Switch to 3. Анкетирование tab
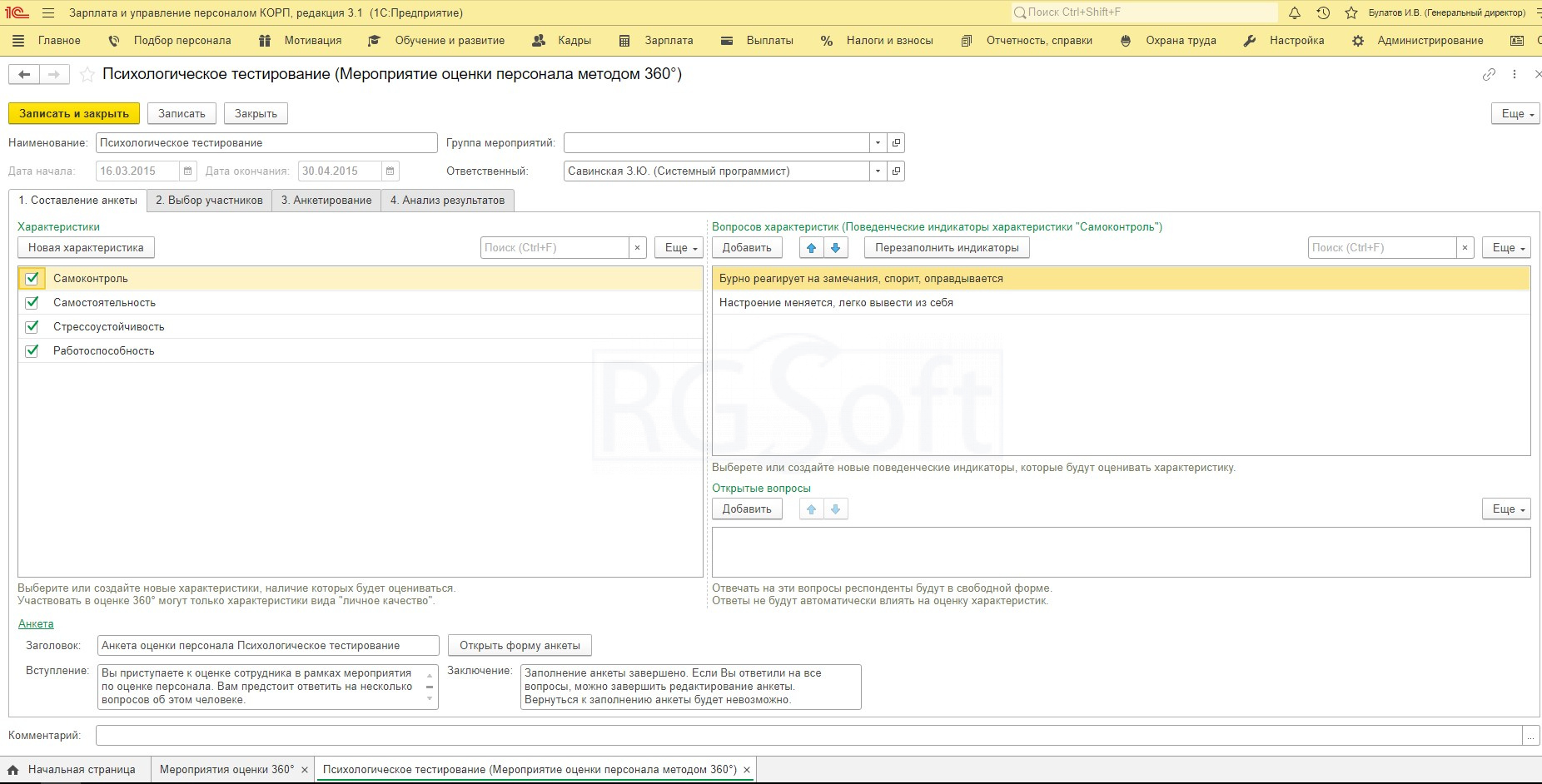The height and width of the screenshot is (784, 1542). pyautogui.click(x=326, y=201)
